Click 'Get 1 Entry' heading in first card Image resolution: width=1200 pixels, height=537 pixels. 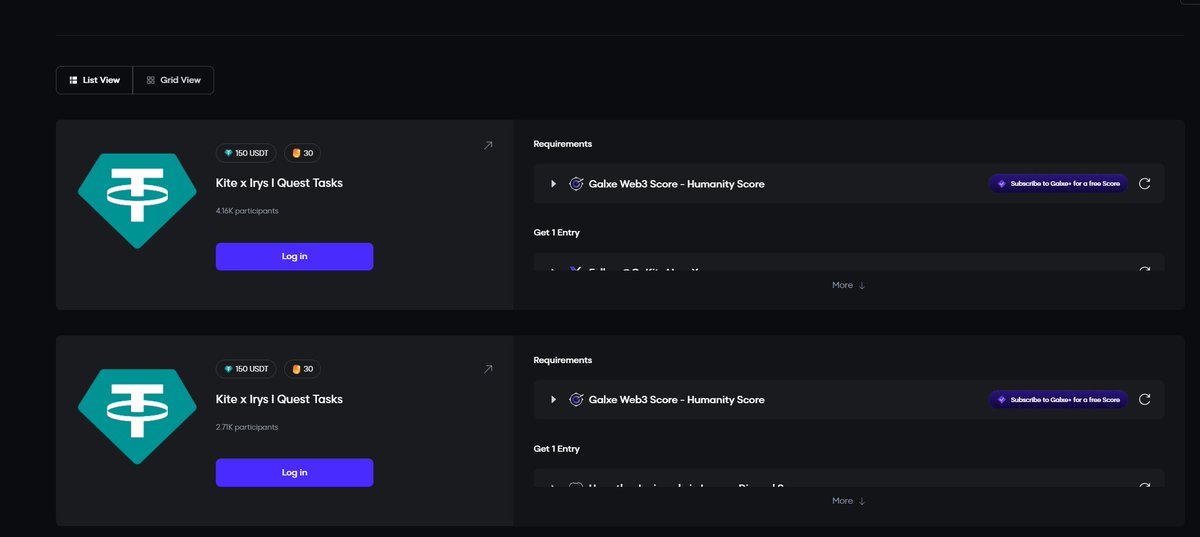point(557,233)
